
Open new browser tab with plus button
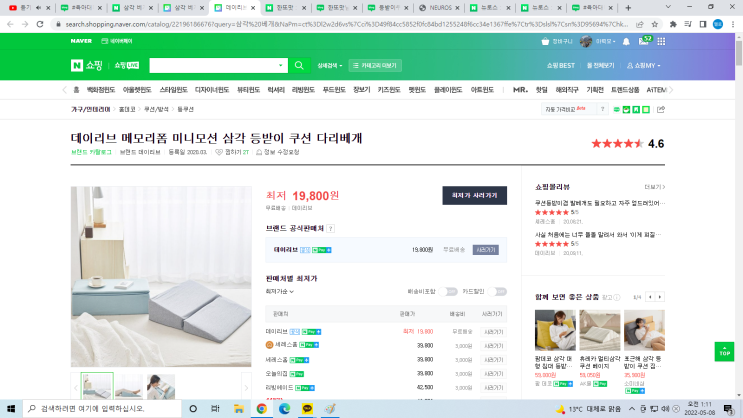tap(628, 8)
